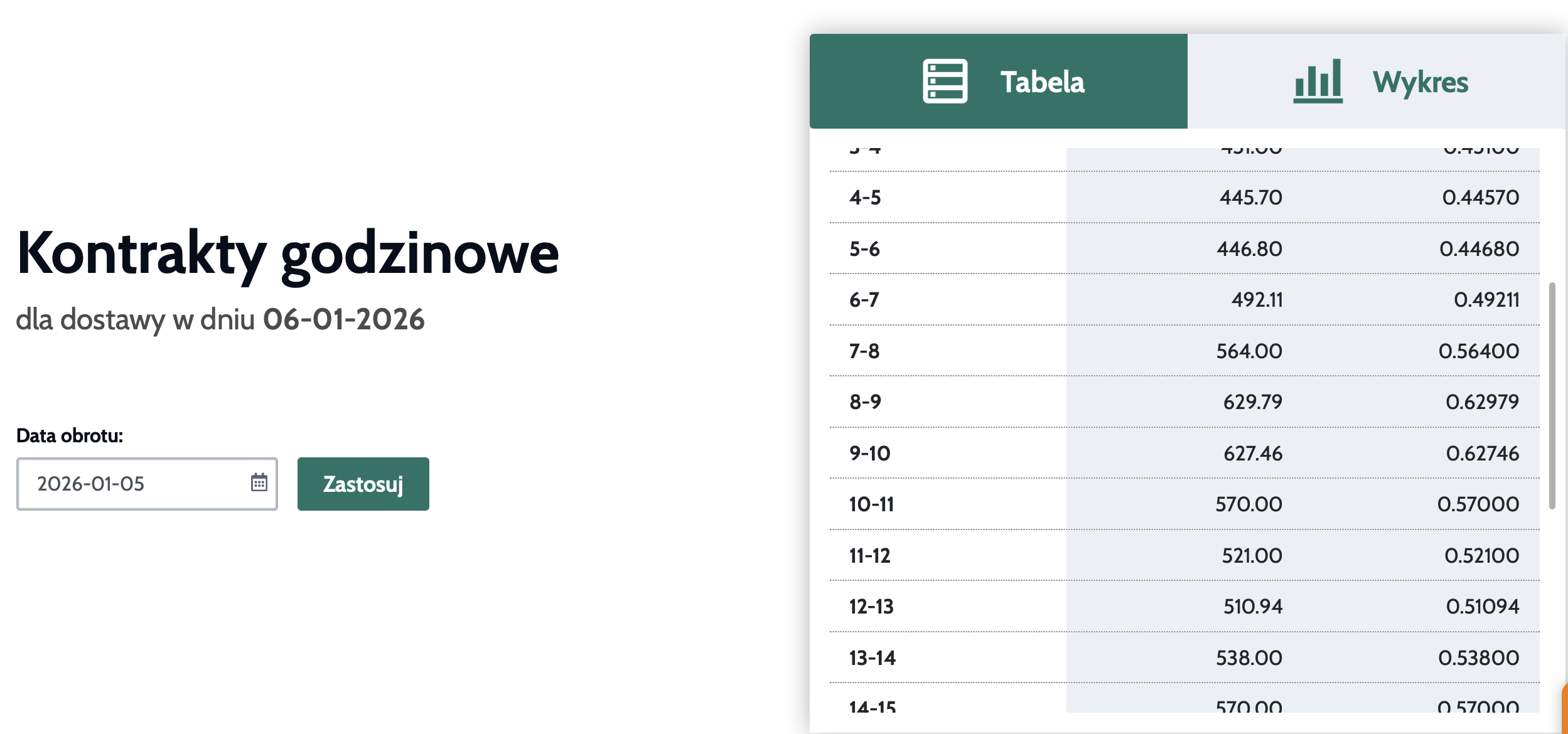Click the 445.70 price cell

tap(1250, 198)
